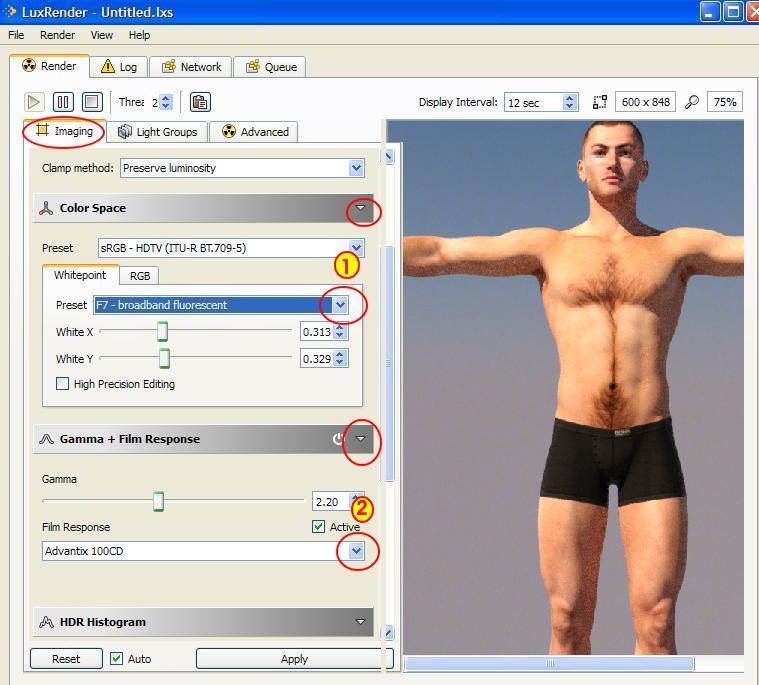Click the Reset button
759x685 pixels.
(x=66, y=659)
